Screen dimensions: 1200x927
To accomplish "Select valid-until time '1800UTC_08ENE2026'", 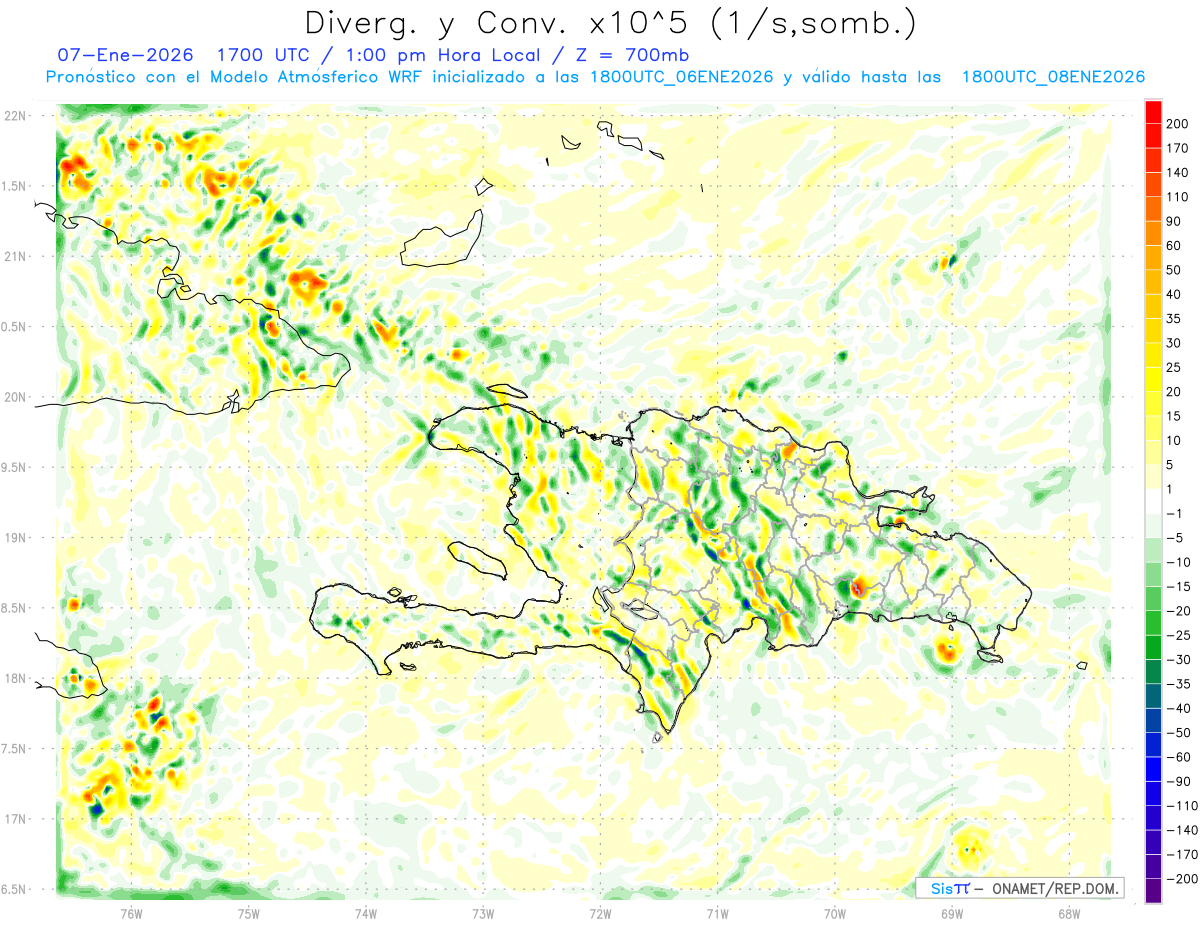I will (1053, 77).
